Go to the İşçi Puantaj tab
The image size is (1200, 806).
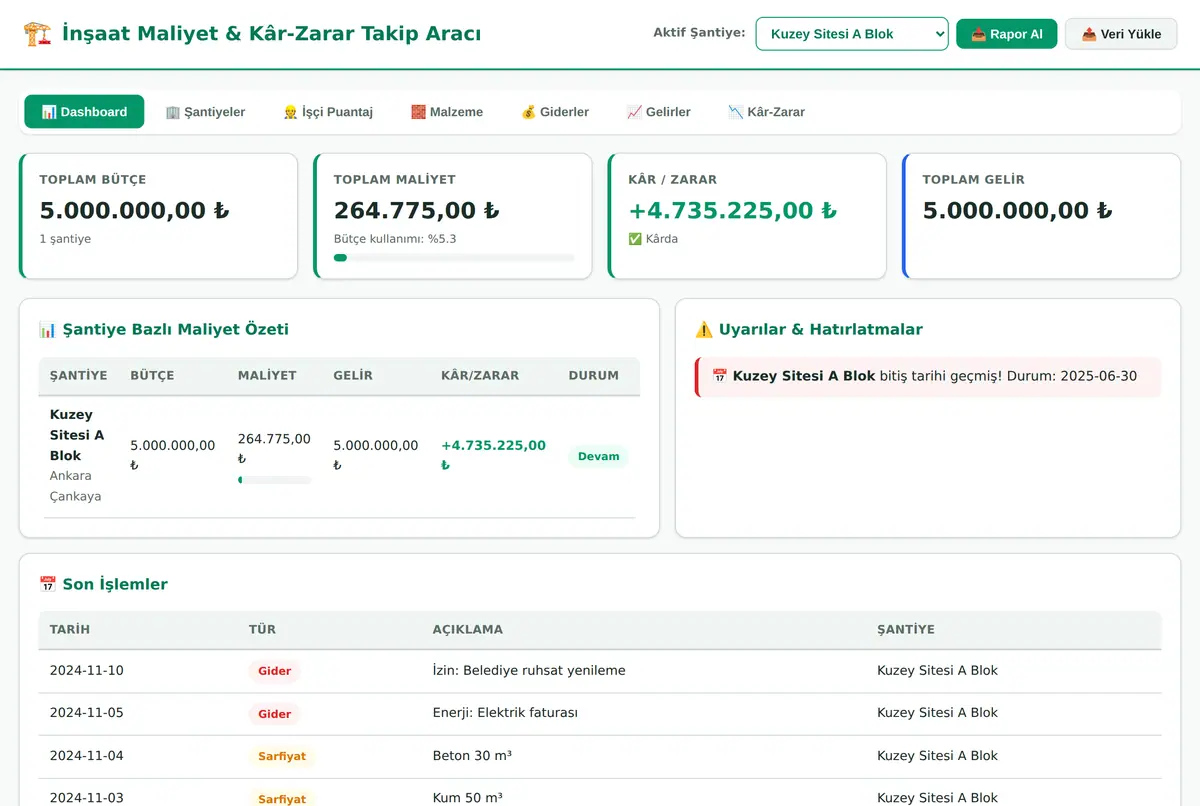(328, 112)
